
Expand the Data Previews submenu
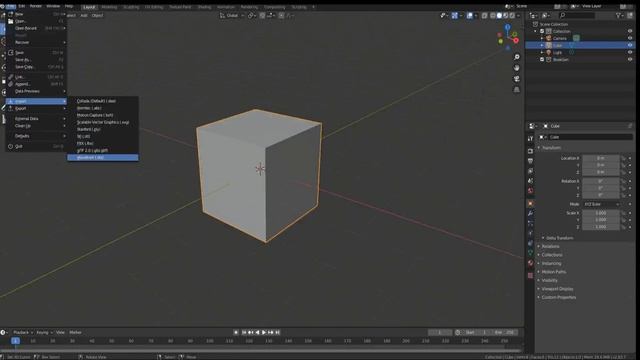pos(36,91)
